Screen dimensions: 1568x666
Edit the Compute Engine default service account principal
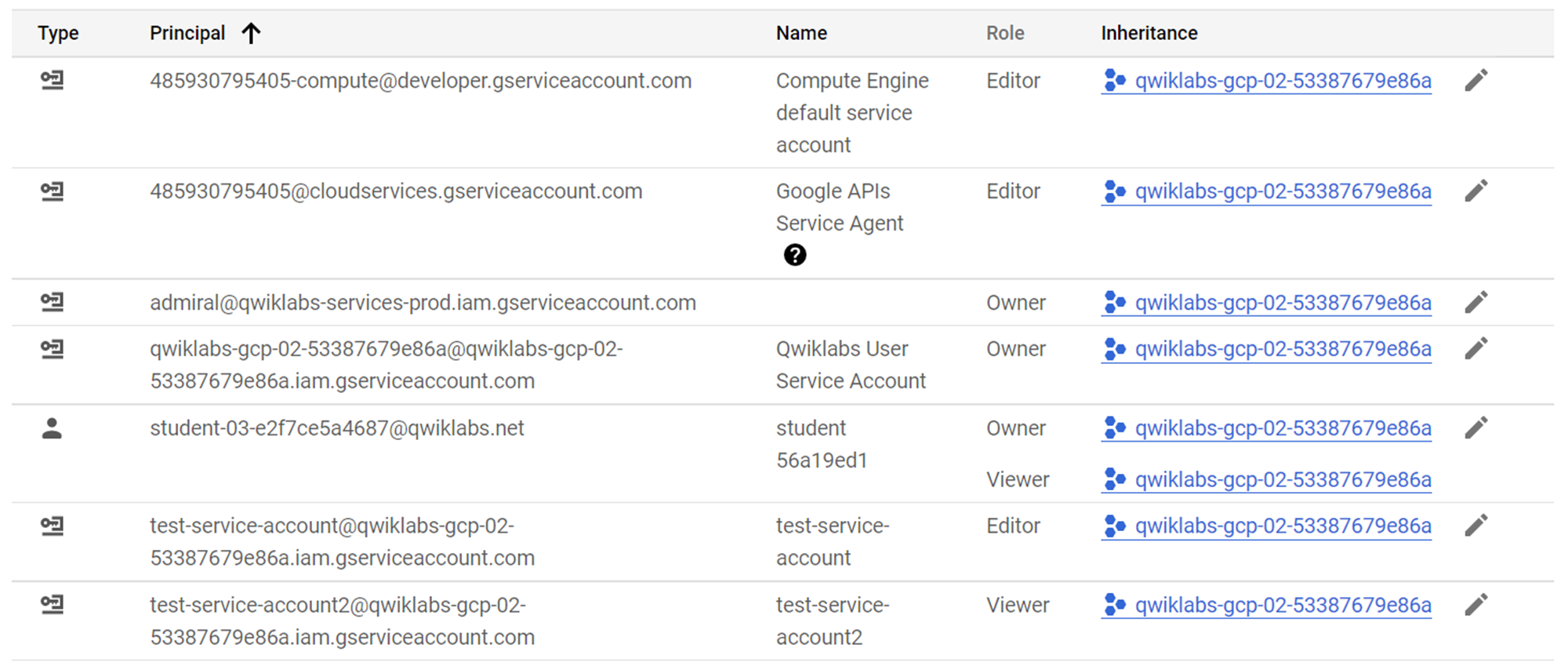(x=1475, y=81)
